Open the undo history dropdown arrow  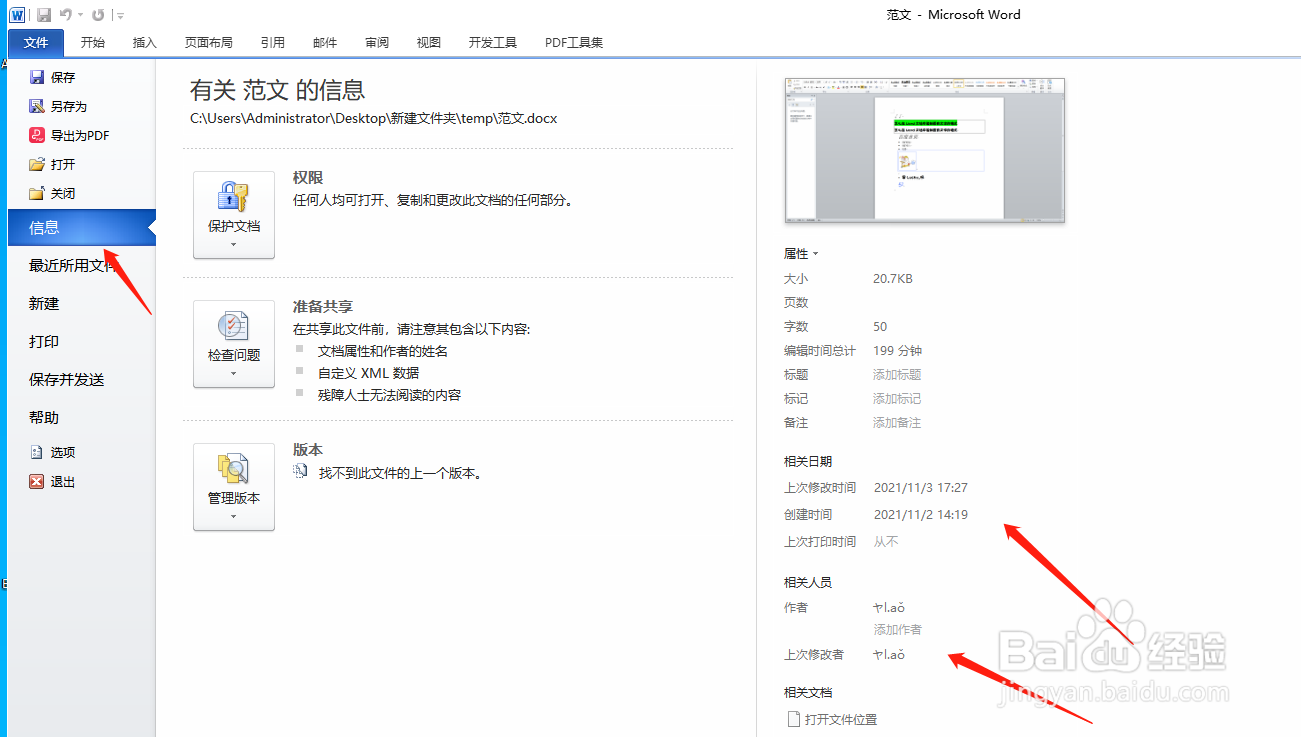(x=81, y=16)
